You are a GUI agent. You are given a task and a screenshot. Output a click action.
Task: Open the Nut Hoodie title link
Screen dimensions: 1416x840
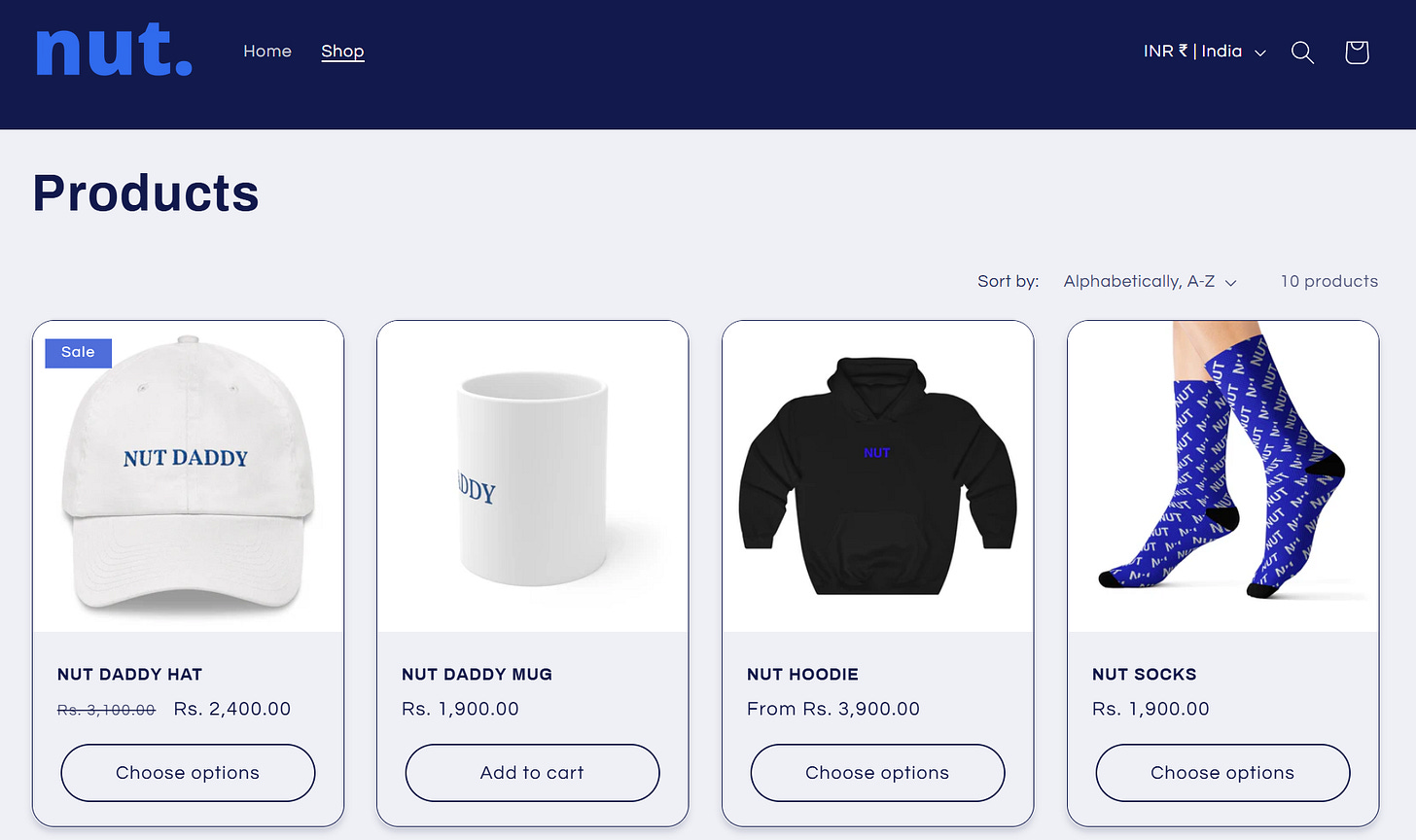click(x=802, y=675)
